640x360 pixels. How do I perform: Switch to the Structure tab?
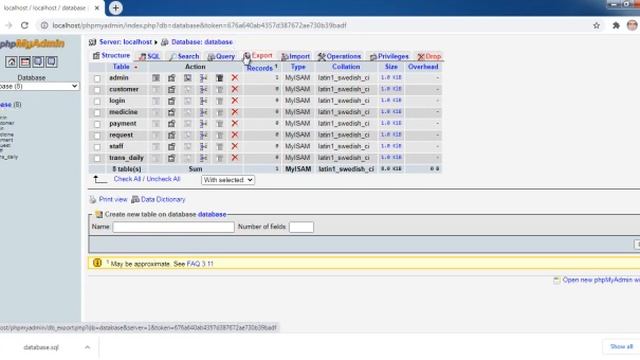(111, 56)
